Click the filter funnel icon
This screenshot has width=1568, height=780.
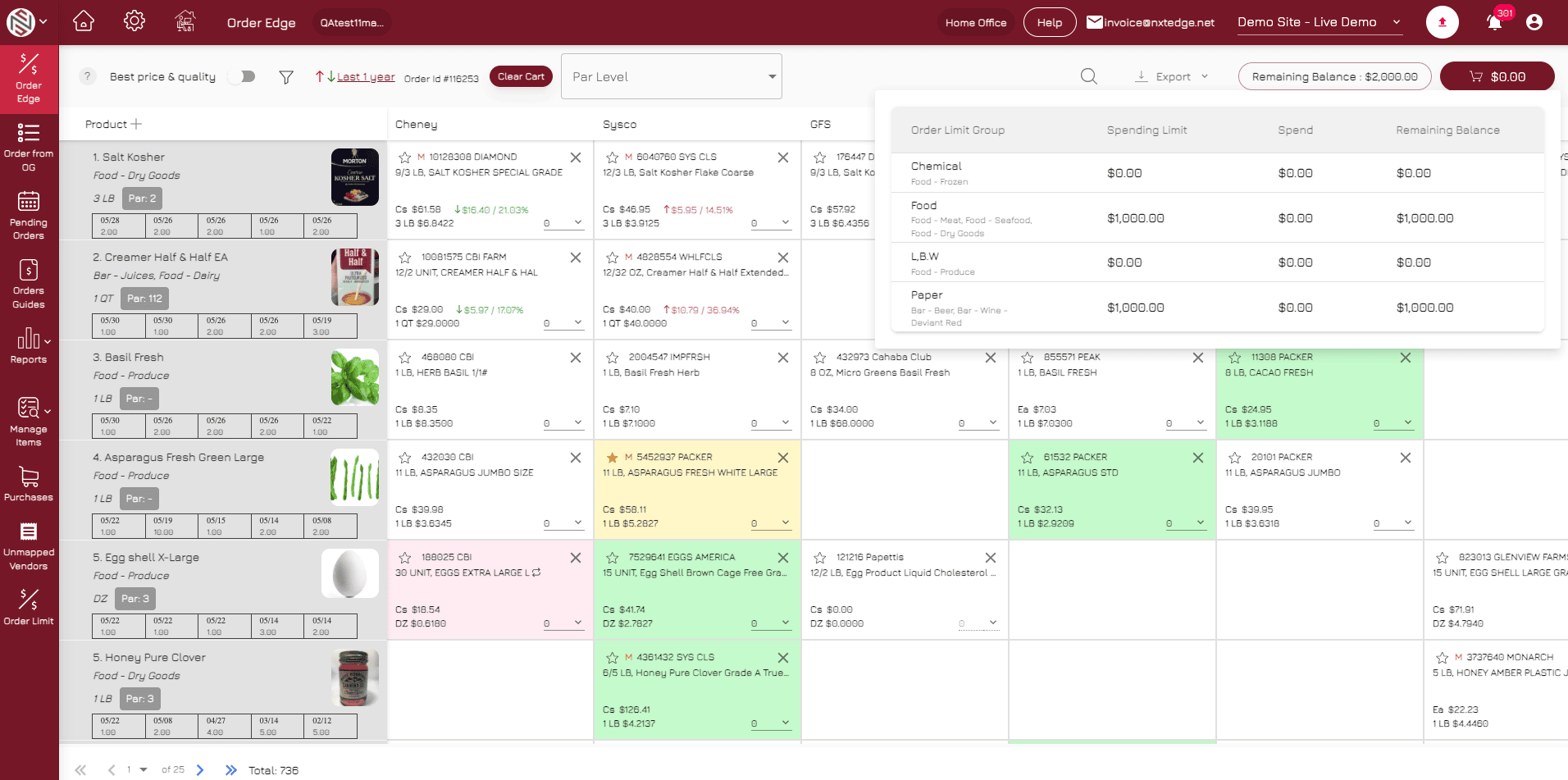coord(286,77)
